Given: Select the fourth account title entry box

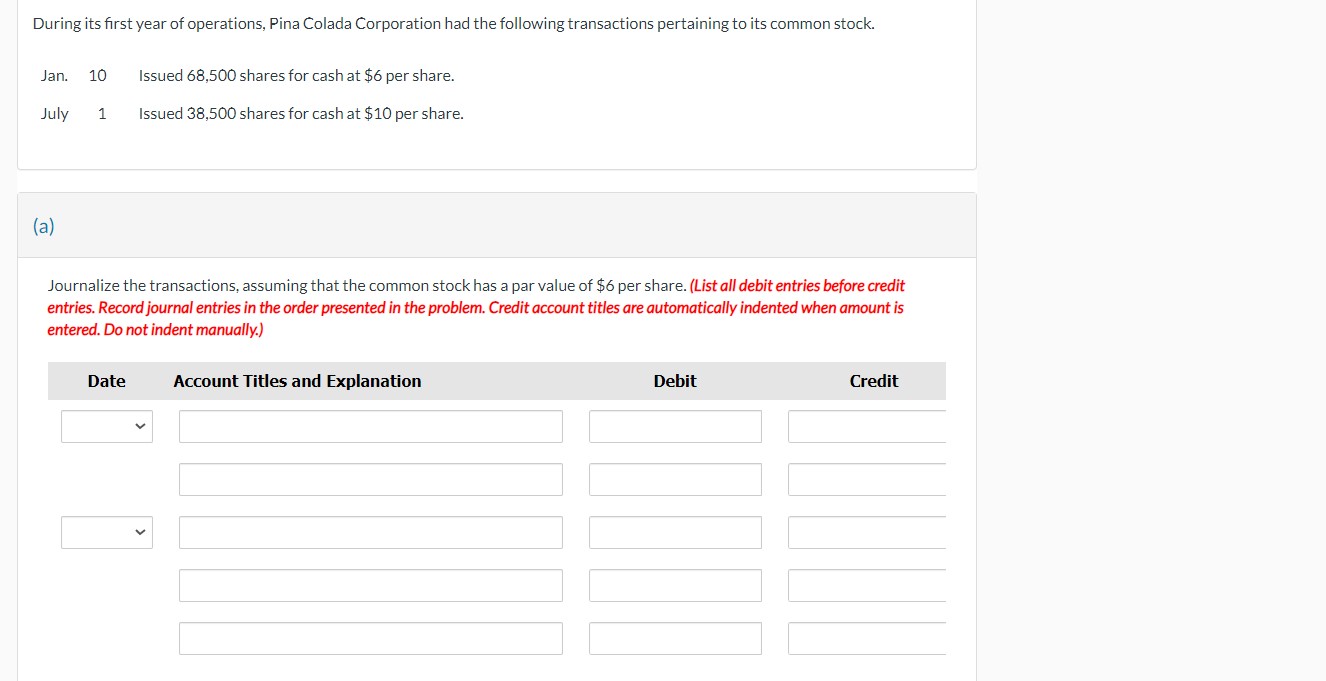Looking at the screenshot, I should [370, 585].
